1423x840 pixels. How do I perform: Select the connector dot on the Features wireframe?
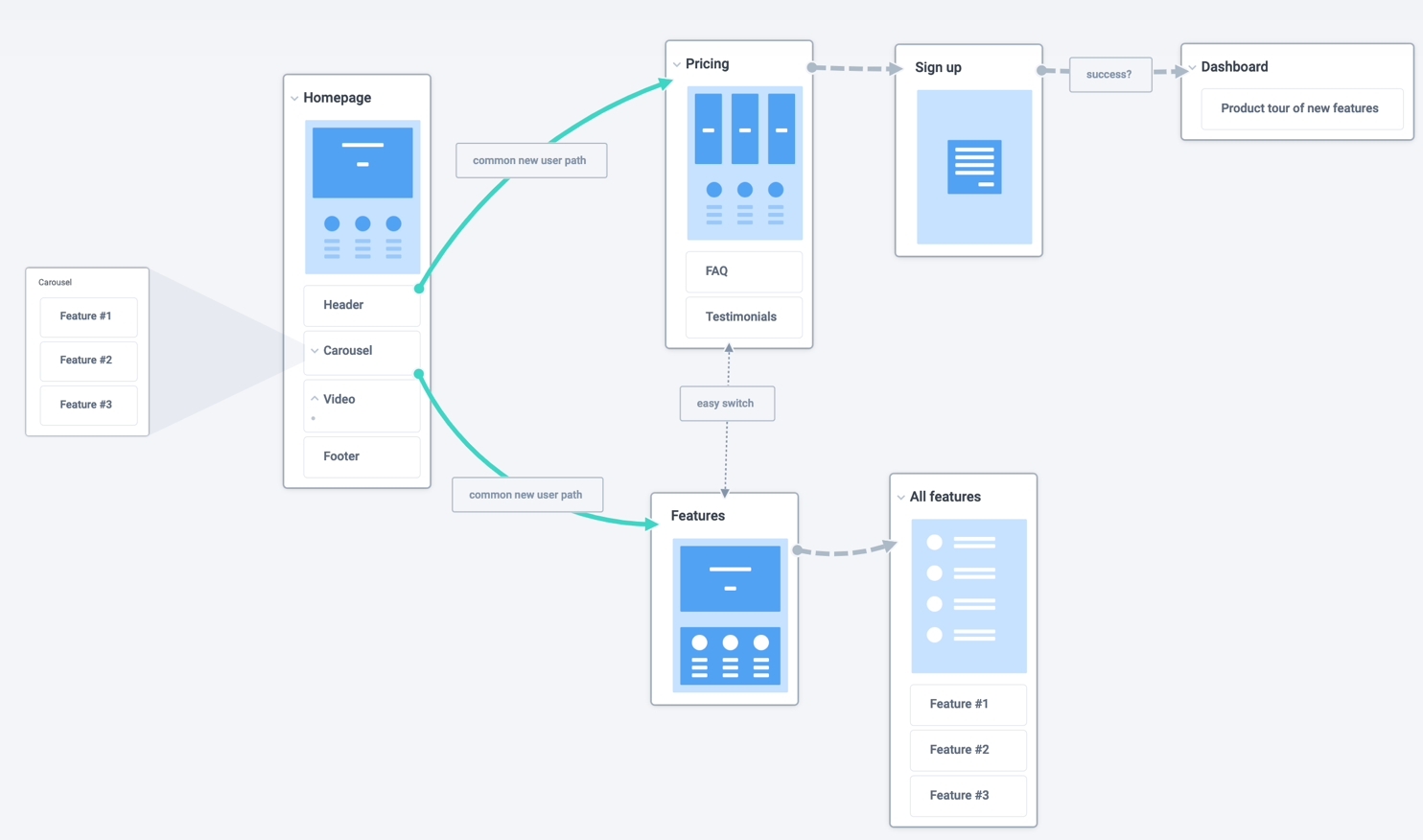795,549
